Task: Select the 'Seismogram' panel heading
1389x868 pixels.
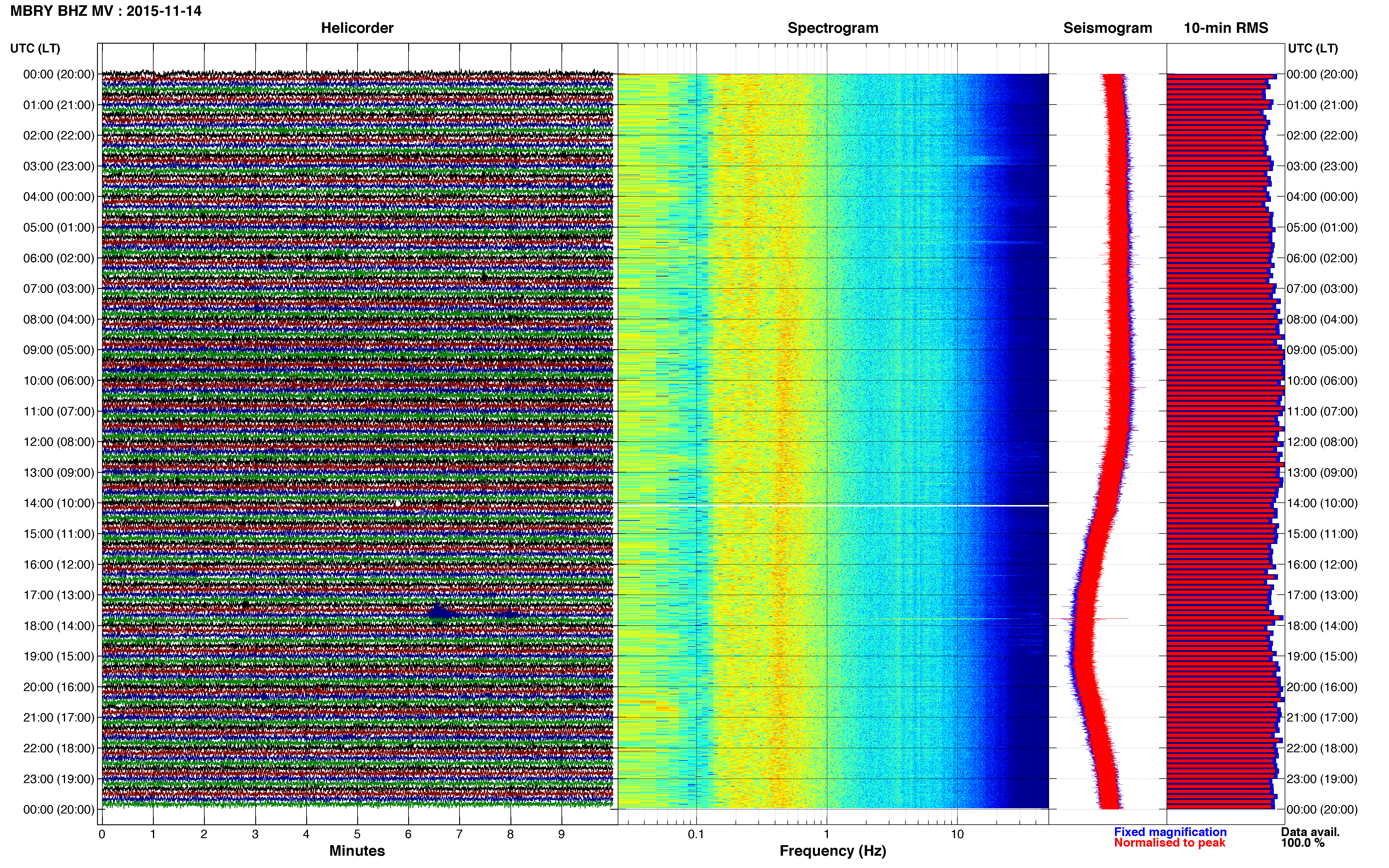Action: click(x=1108, y=28)
